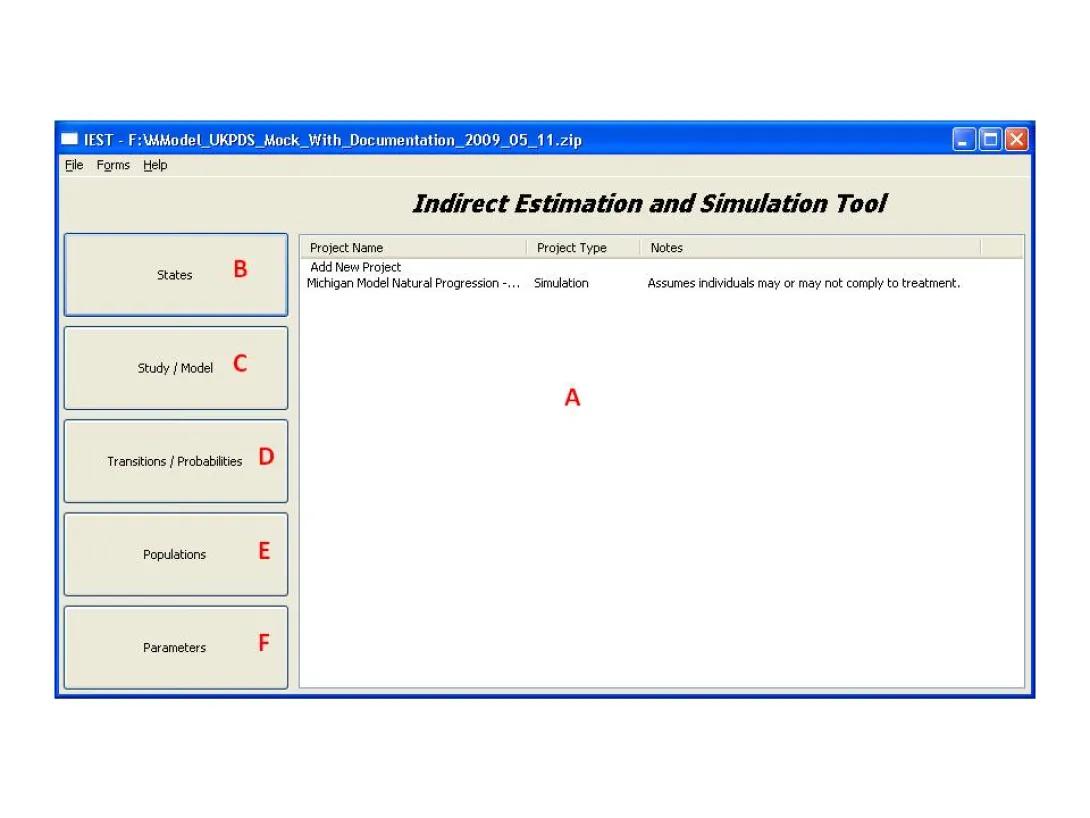The height and width of the screenshot is (818, 1090).
Task: Sort by Project Name column header
Action: (414, 247)
